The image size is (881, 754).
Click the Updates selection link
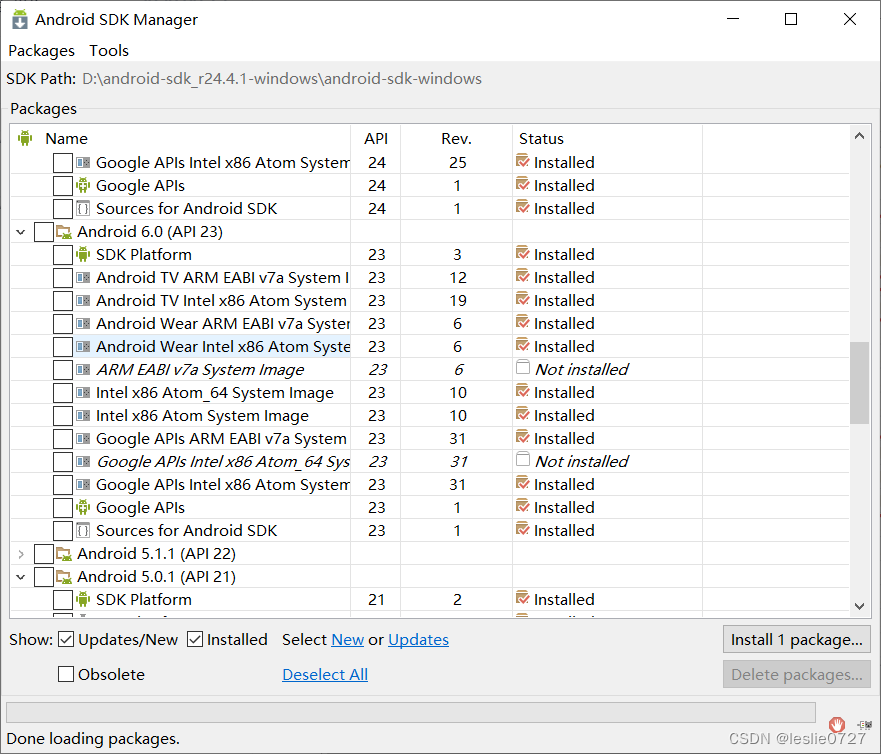(x=418, y=639)
